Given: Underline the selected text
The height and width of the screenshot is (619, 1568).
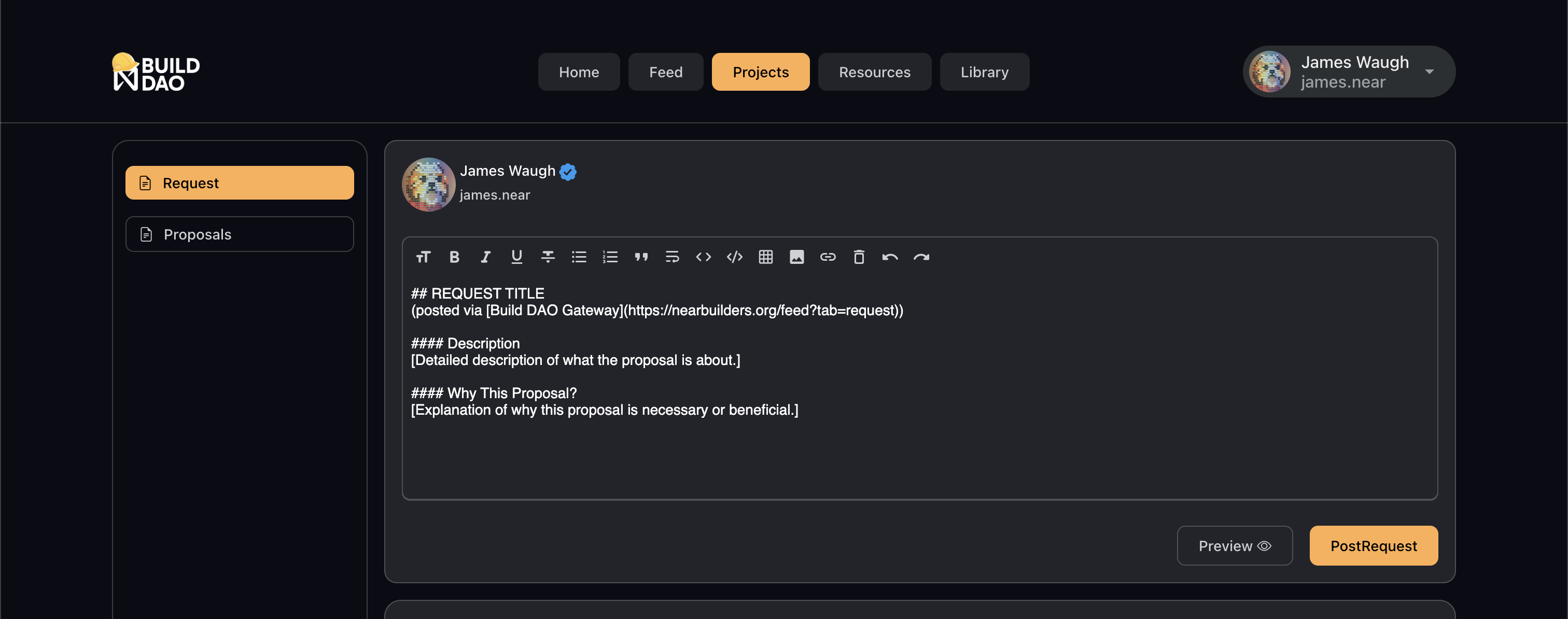Looking at the screenshot, I should coord(517,257).
